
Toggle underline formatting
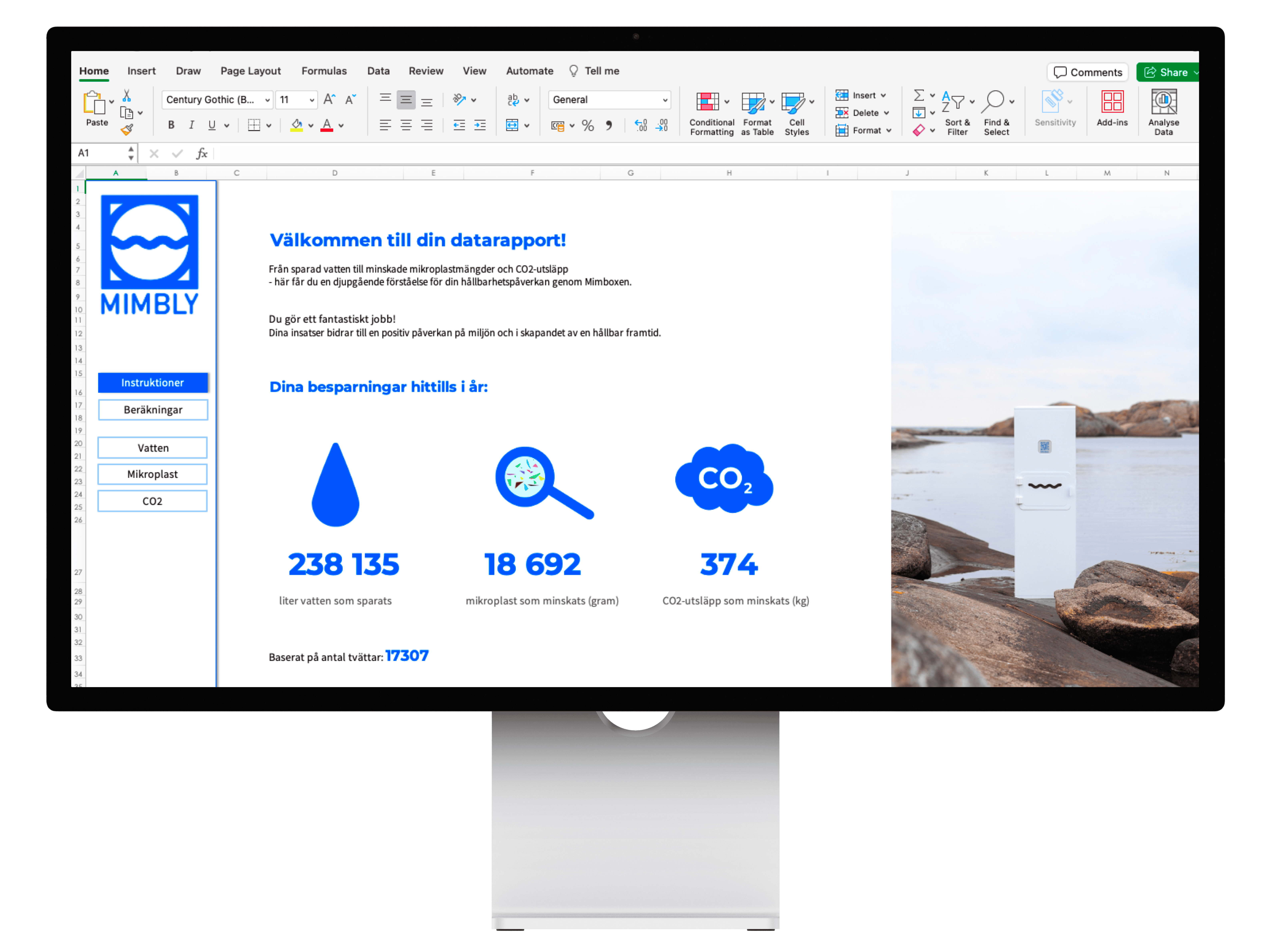click(x=212, y=125)
